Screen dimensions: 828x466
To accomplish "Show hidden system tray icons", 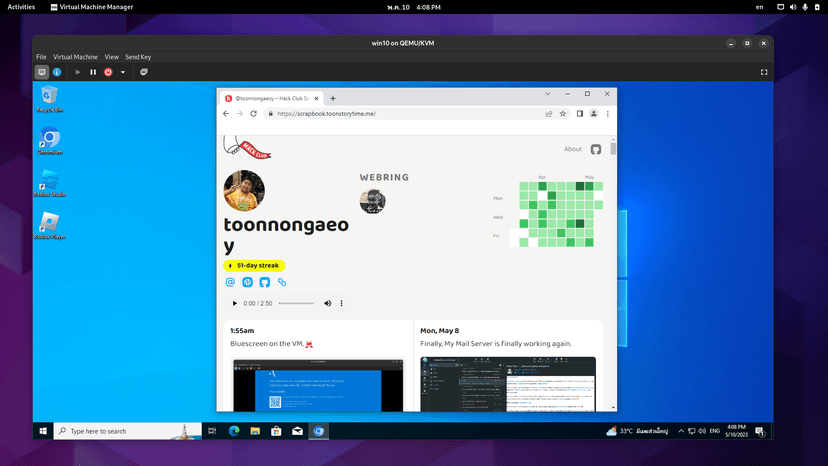I will [x=681, y=431].
